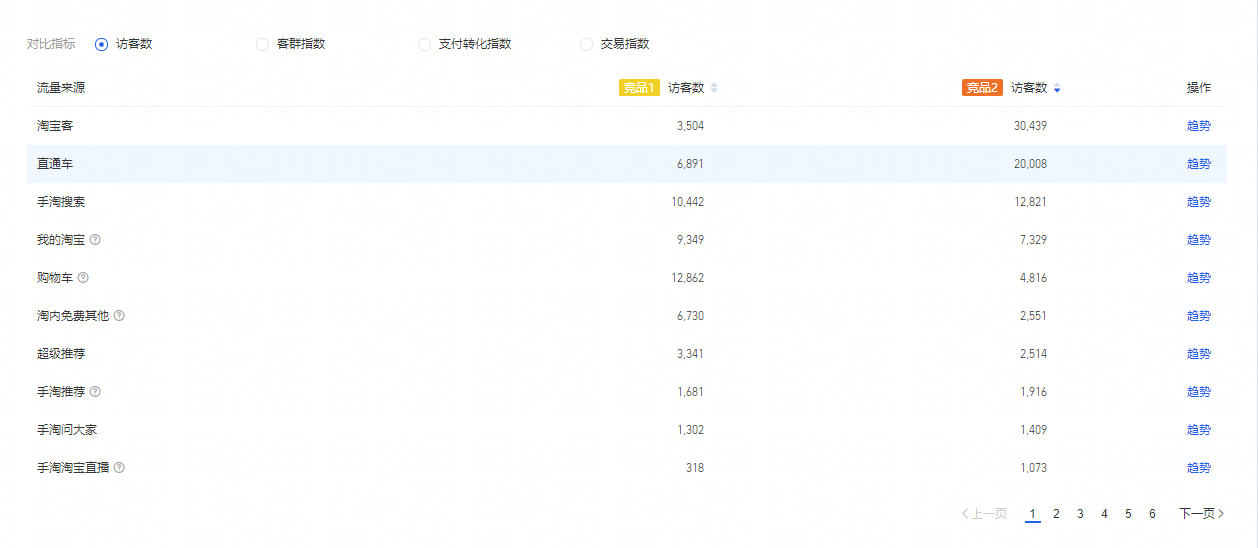The height and width of the screenshot is (548, 1258).
Task: Click the orange 竞品2 badge
Action: (982, 88)
